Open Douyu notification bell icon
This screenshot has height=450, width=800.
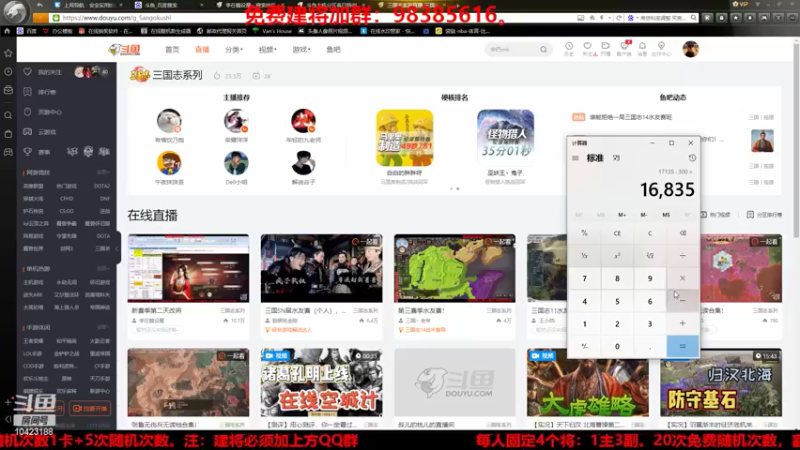tap(642, 48)
